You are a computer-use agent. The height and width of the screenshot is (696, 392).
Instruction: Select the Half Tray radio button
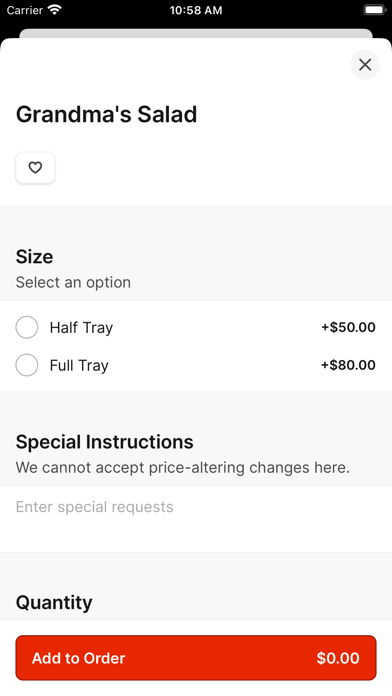click(x=27, y=327)
